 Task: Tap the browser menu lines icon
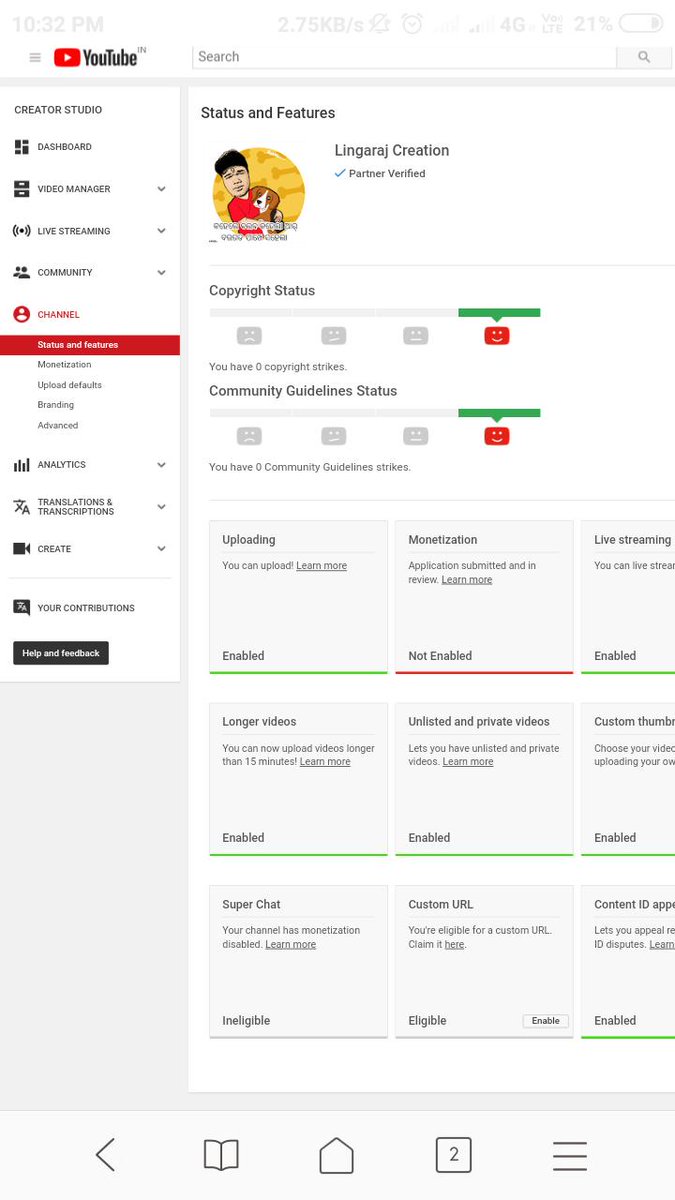570,1155
